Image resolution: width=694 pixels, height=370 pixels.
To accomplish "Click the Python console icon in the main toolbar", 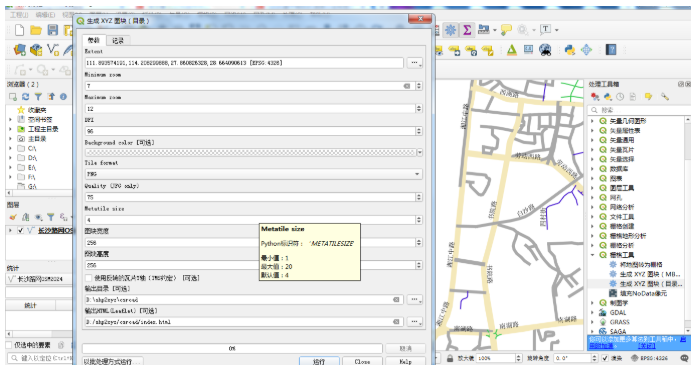I will (x=570, y=50).
